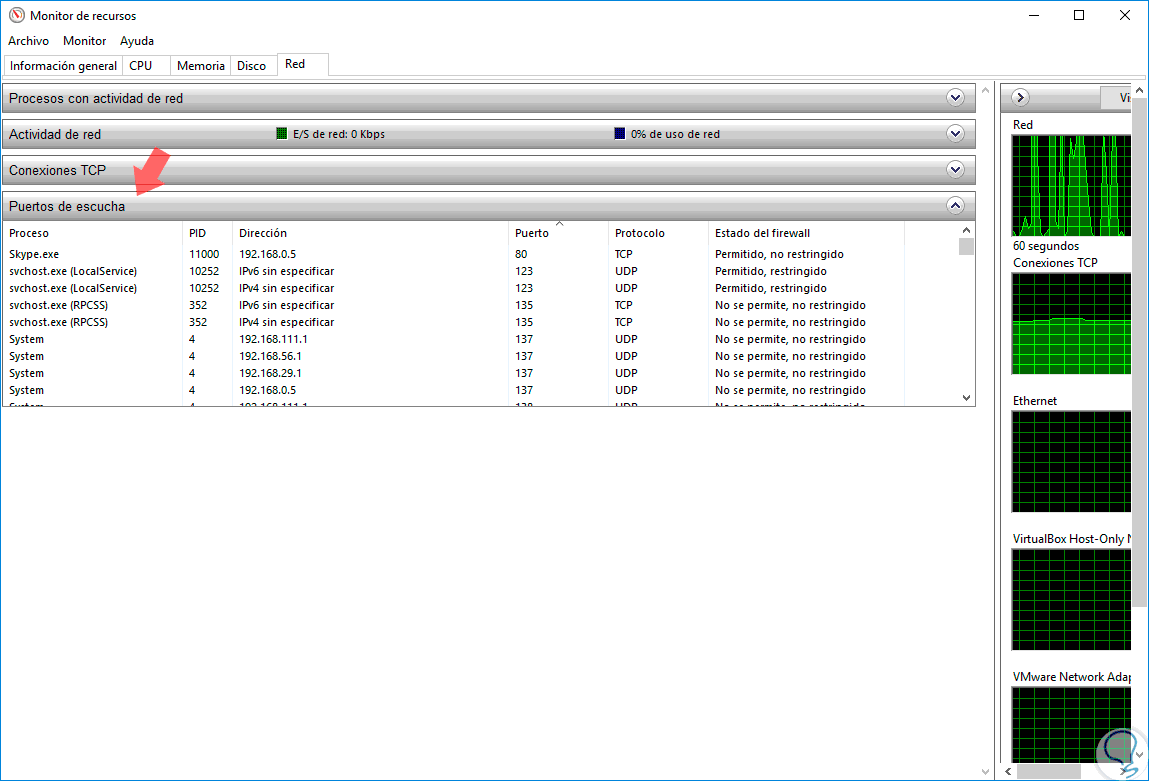Sort by the Protocolo column header
The height and width of the screenshot is (781, 1149).
[658, 233]
